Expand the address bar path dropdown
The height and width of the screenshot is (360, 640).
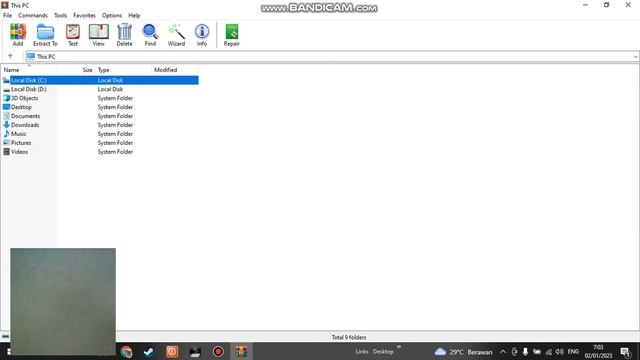pyautogui.click(x=636, y=57)
